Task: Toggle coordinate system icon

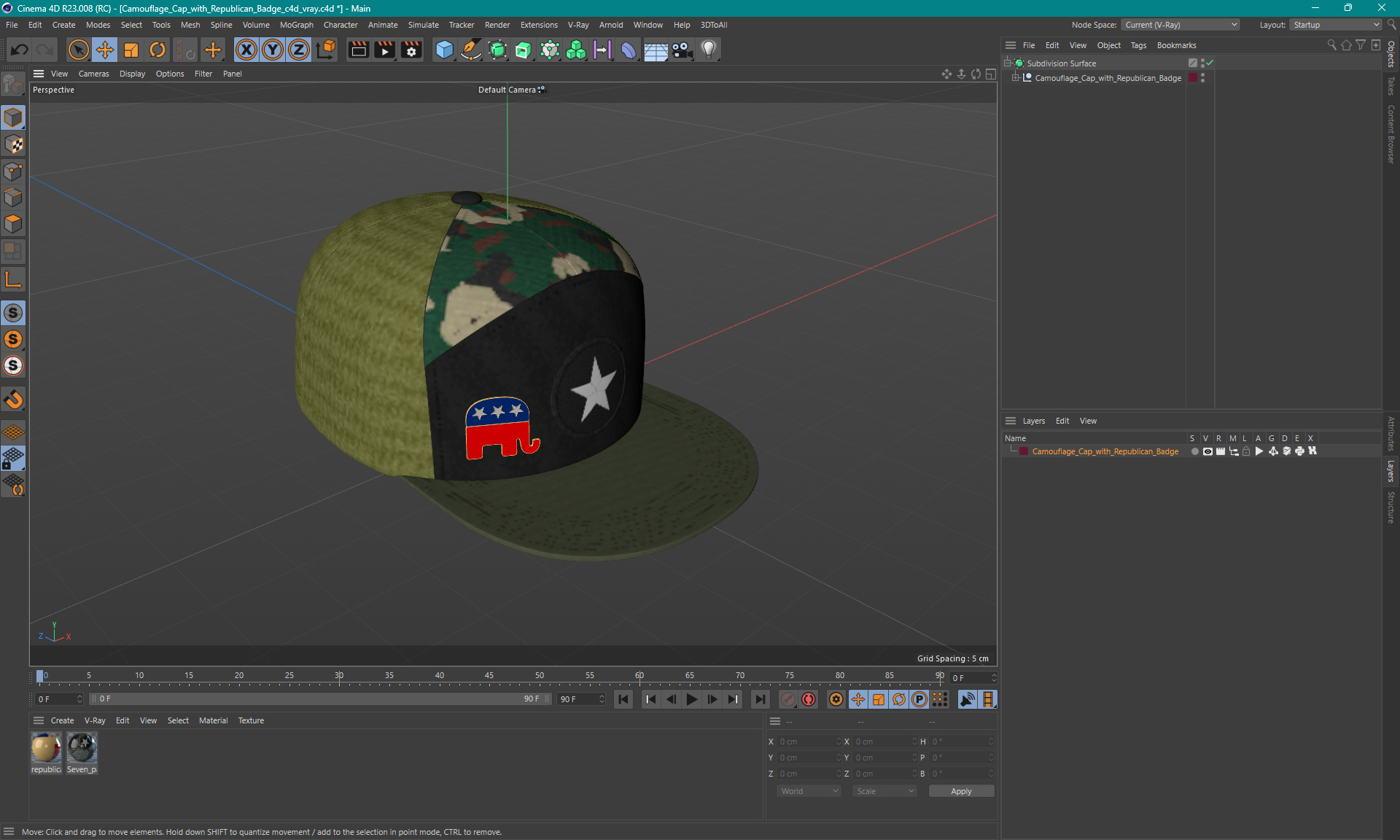Action: [327, 50]
